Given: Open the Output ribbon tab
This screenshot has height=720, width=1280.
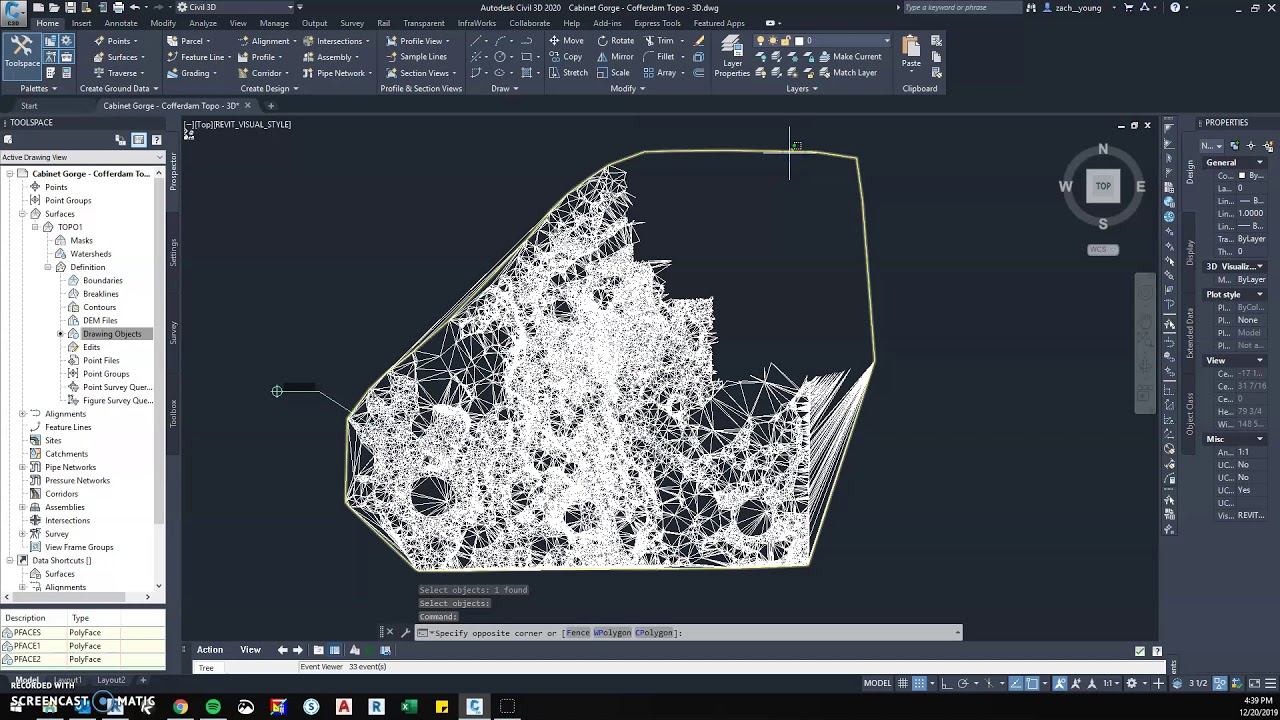Looking at the screenshot, I should pyautogui.click(x=314, y=23).
